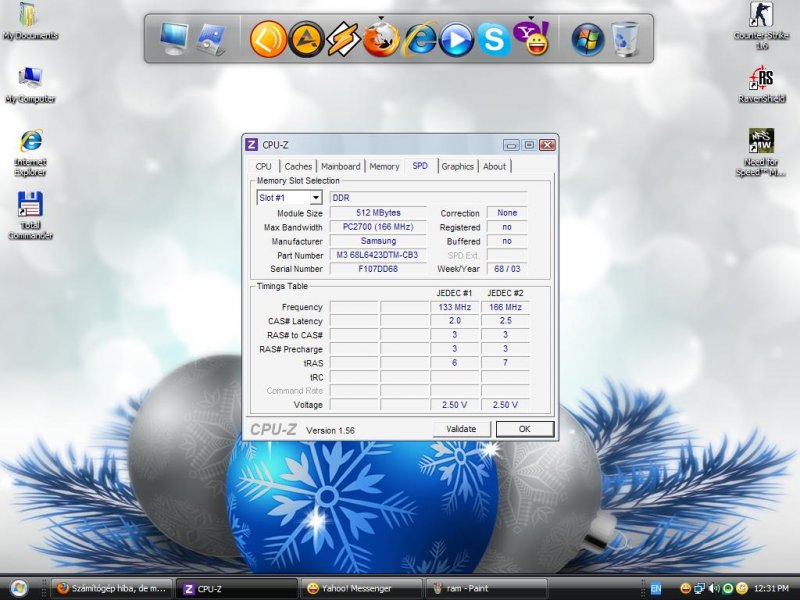The height and width of the screenshot is (600, 800).
Task: Switch to the Caches tab
Action: (298, 166)
